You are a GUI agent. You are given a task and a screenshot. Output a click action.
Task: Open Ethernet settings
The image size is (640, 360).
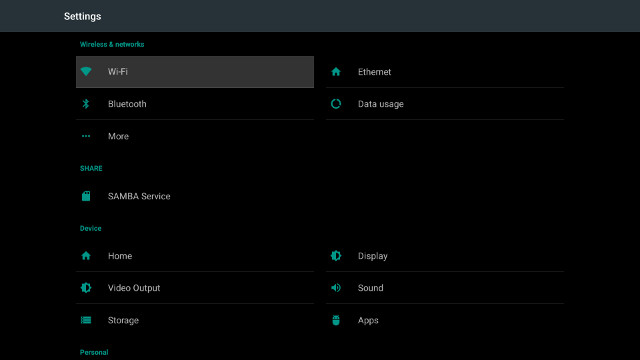(x=445, y=72)
